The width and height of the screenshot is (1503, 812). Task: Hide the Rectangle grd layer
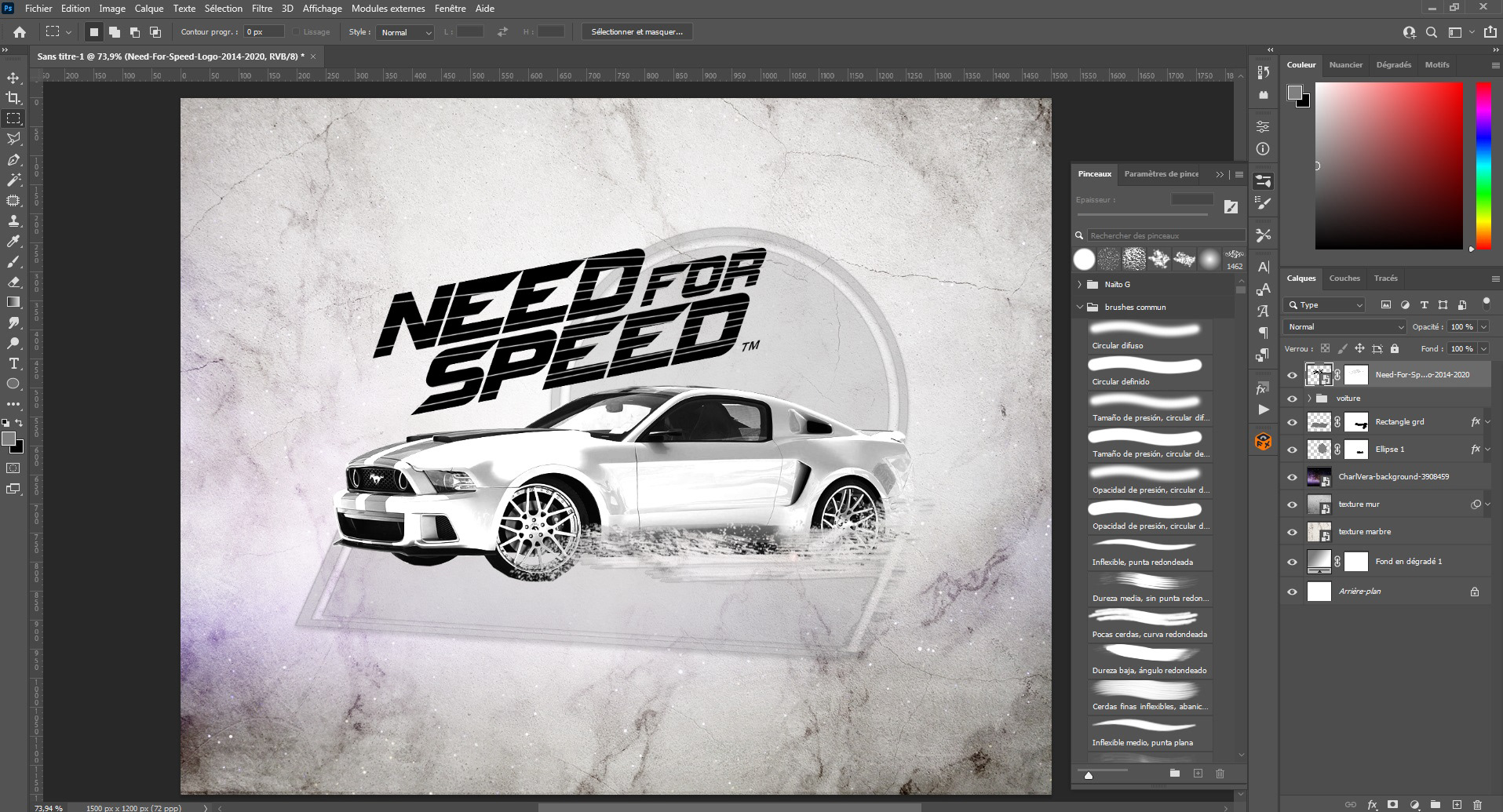point(1292,422)
